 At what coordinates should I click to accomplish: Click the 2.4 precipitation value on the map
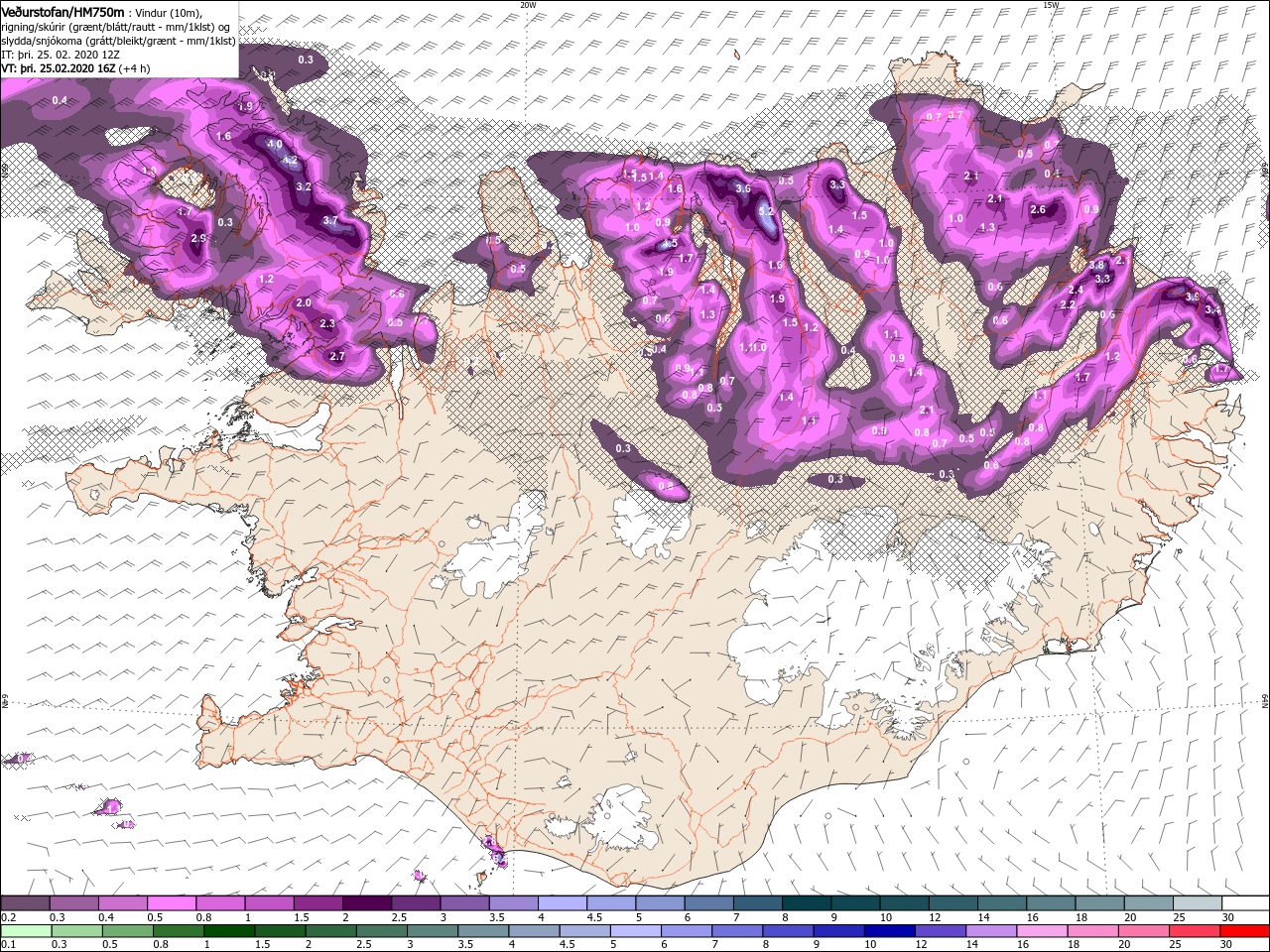pyautogui.click(x=1075, y=290)
